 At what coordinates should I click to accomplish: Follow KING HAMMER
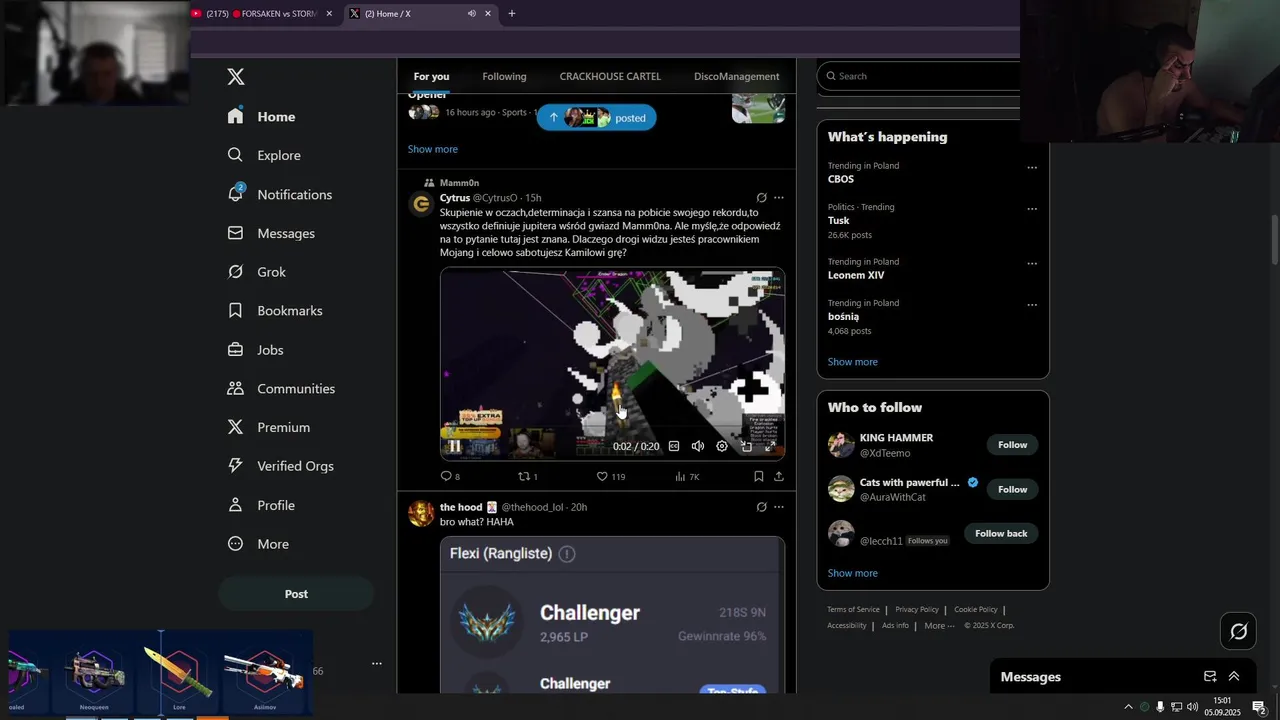1012,445
